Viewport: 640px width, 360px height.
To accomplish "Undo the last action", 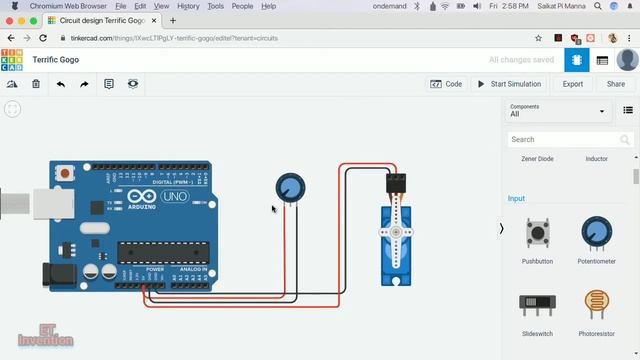I will (x=61, y=84).
